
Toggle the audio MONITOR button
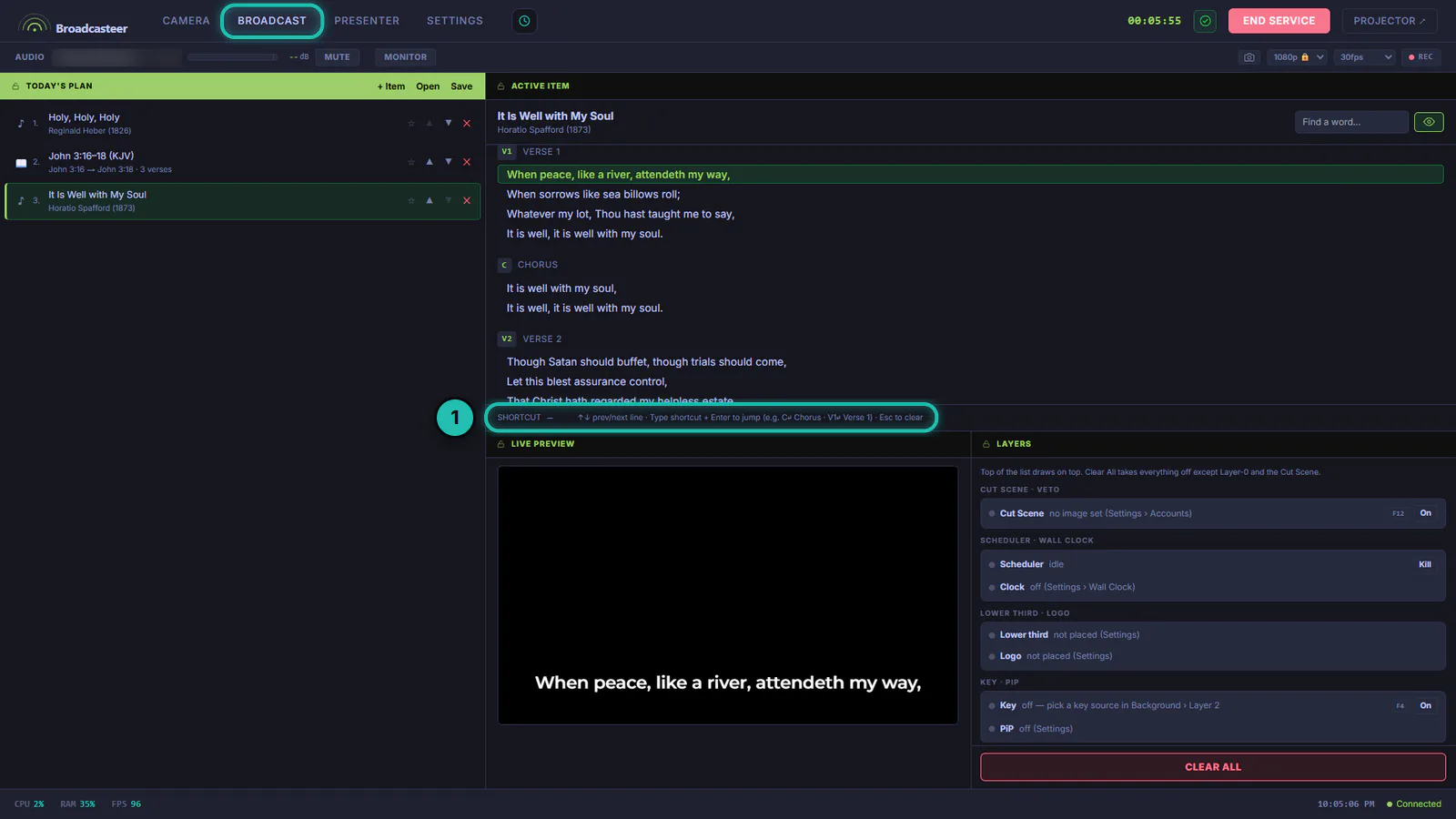click(x=405, y=57)
